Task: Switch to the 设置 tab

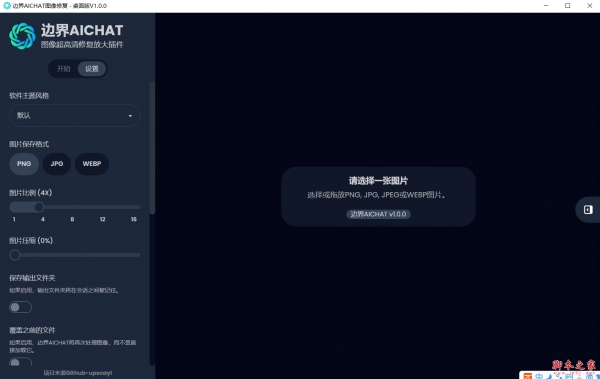Action: pyautogui.click(x=92, y=69)
